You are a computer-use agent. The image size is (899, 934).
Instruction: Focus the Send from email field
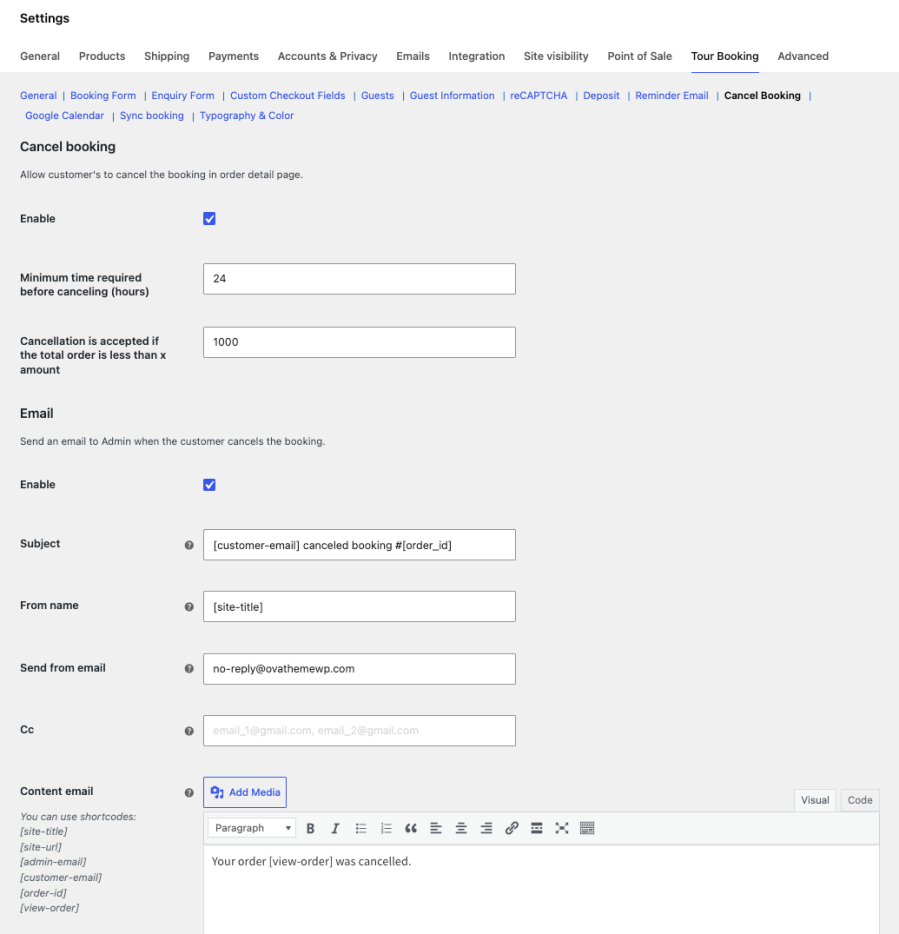point(359,669)
